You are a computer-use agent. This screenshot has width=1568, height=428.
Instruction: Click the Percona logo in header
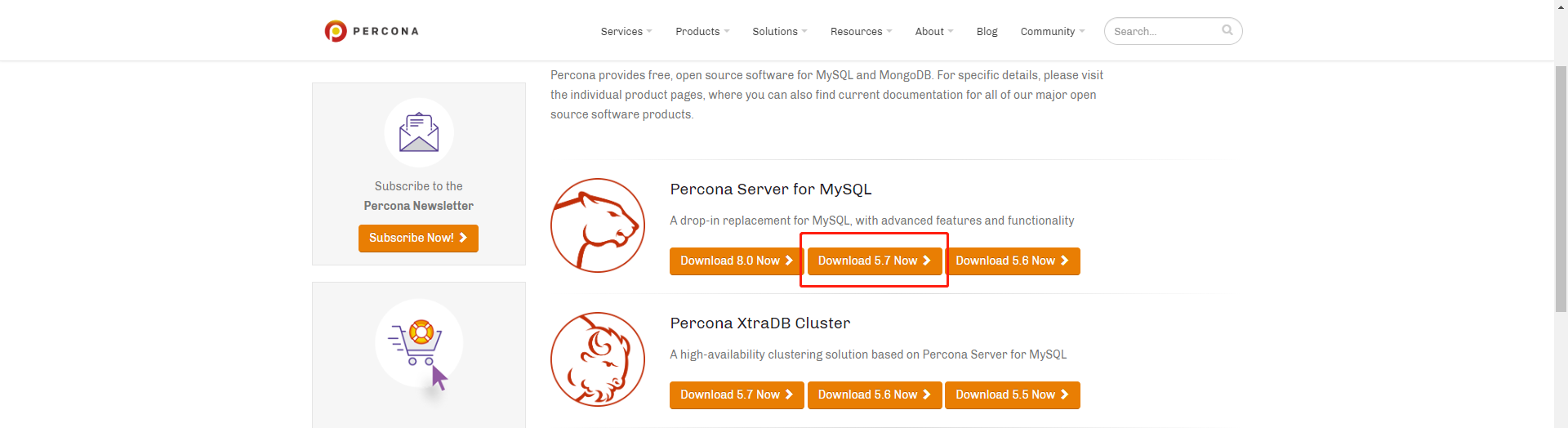[x=372, y=31]
